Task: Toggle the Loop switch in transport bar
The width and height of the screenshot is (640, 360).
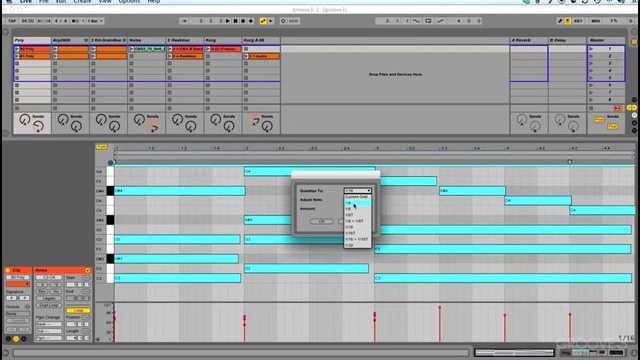Action: pos(428,21)
